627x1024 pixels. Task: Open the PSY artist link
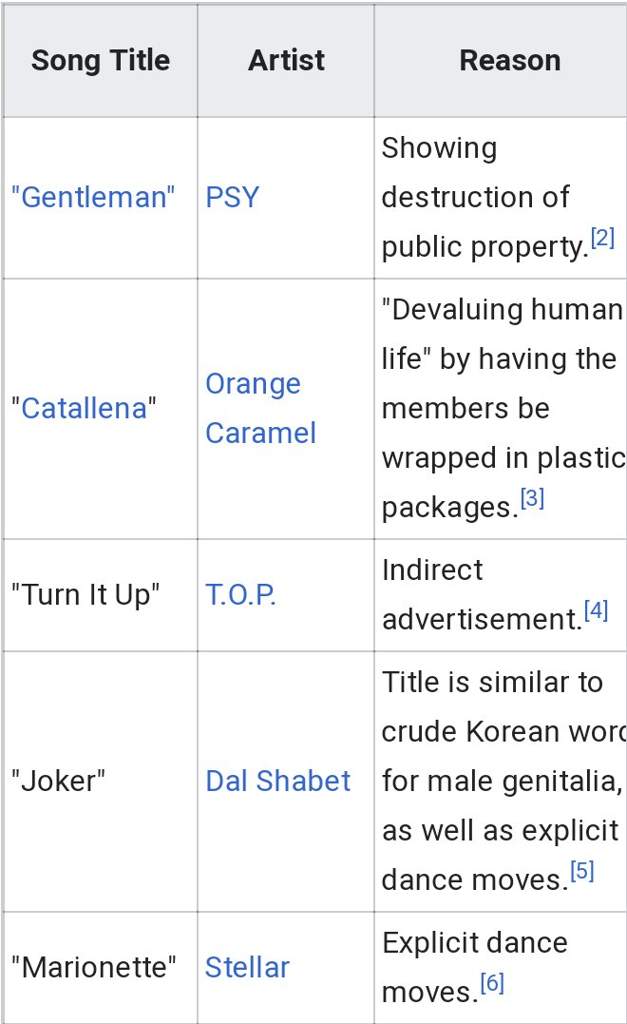pos(233,197)
